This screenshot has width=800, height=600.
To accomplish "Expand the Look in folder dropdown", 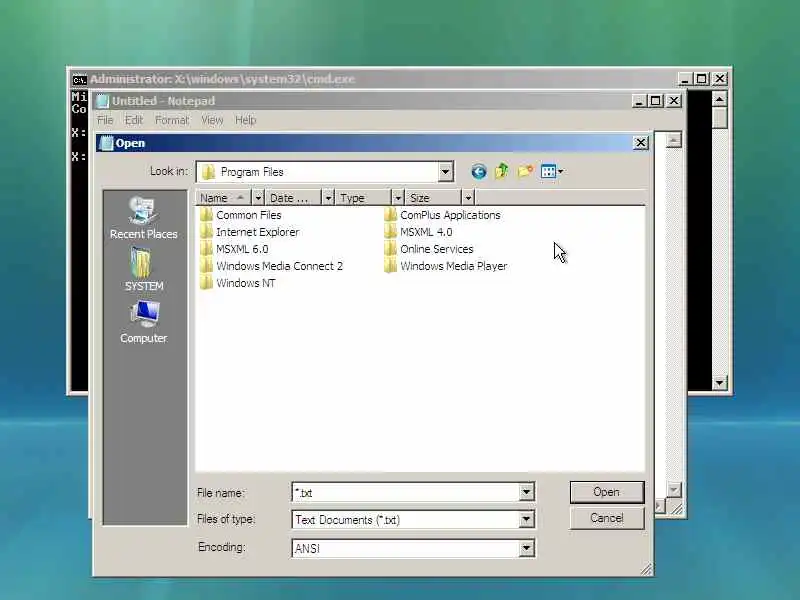I will point(445,172).
